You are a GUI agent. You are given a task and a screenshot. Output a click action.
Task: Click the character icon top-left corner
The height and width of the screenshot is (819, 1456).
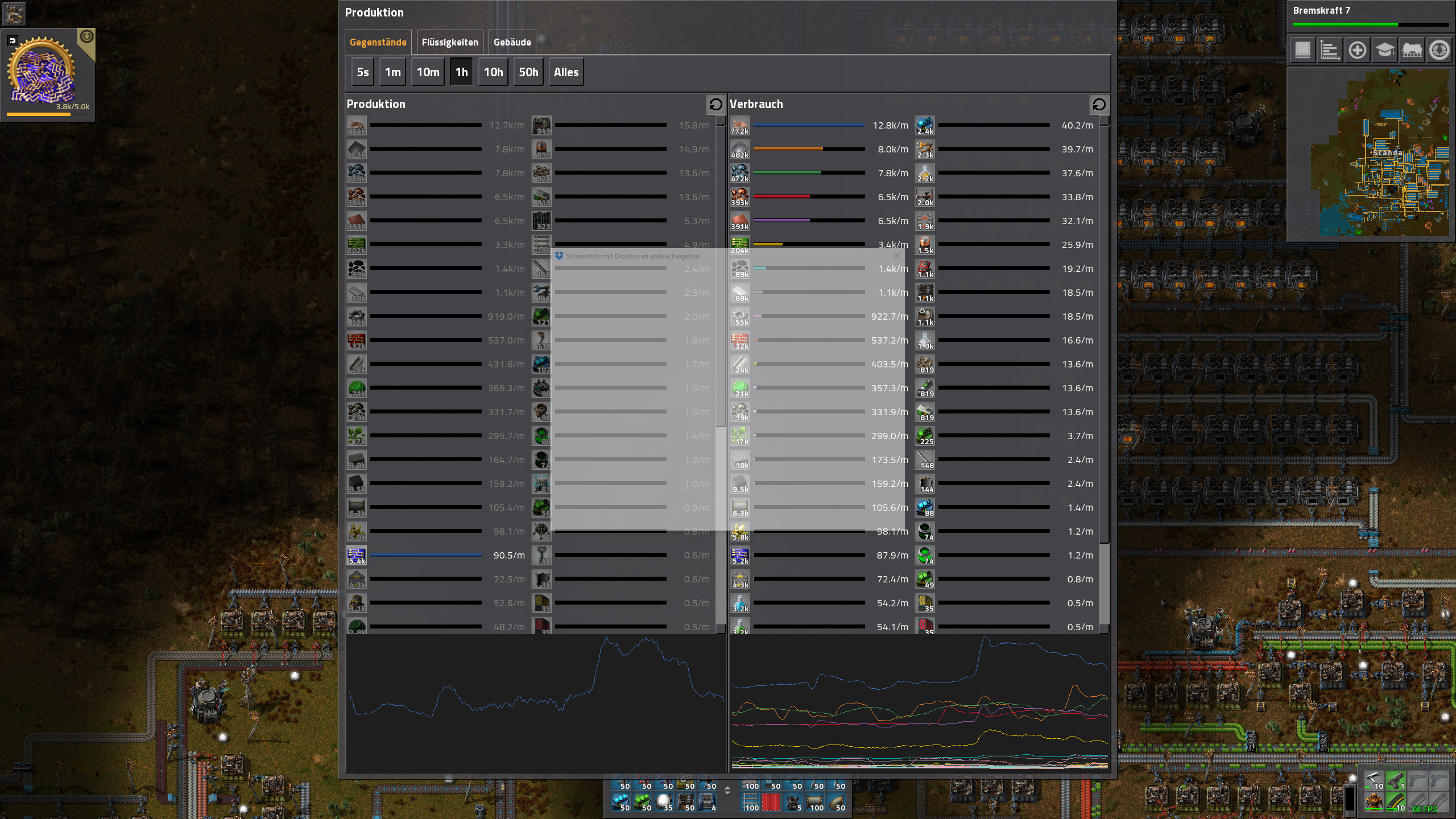[x=14, y=14]
